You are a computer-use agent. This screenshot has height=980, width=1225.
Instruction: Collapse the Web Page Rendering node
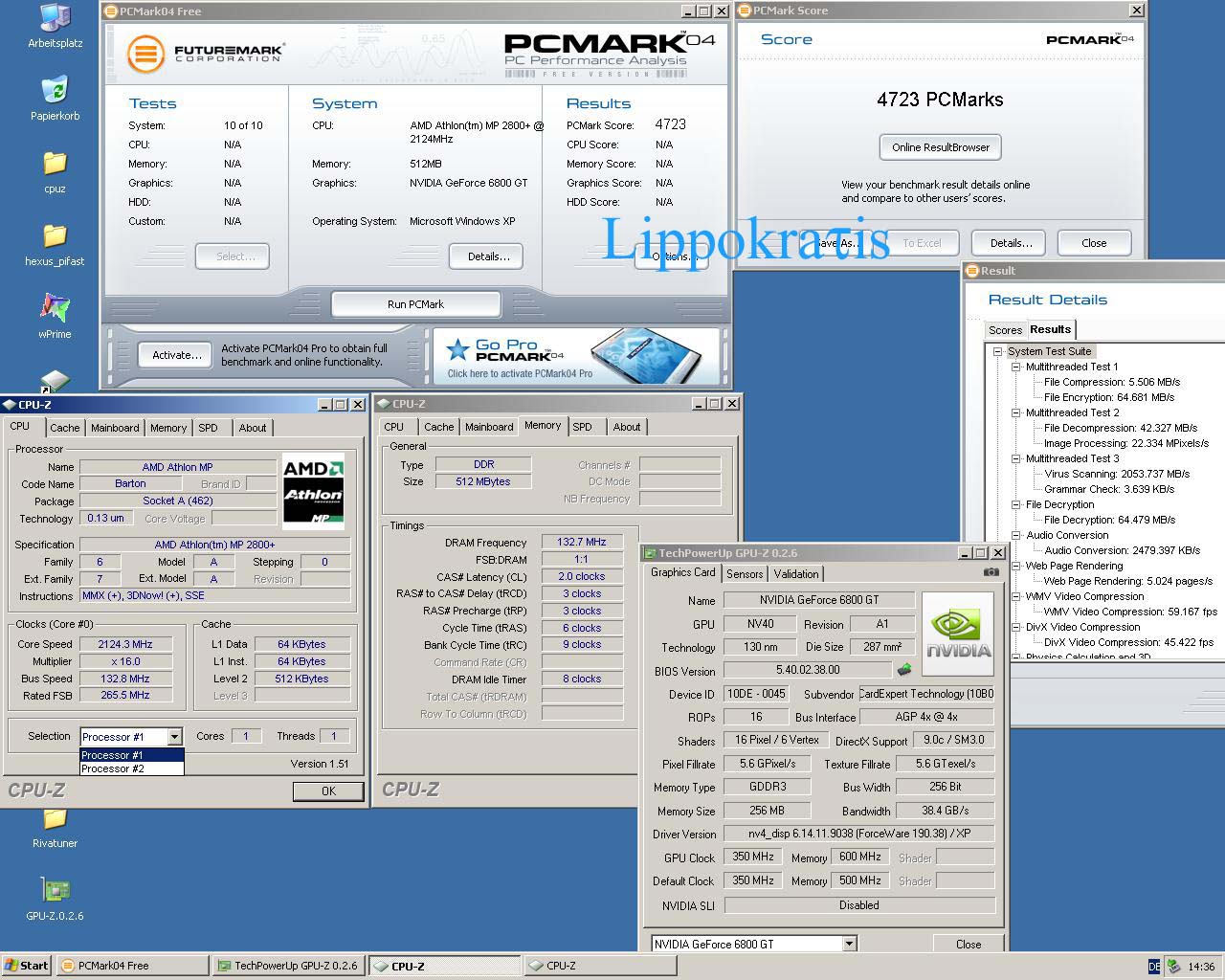click(x=1016, y=566)
